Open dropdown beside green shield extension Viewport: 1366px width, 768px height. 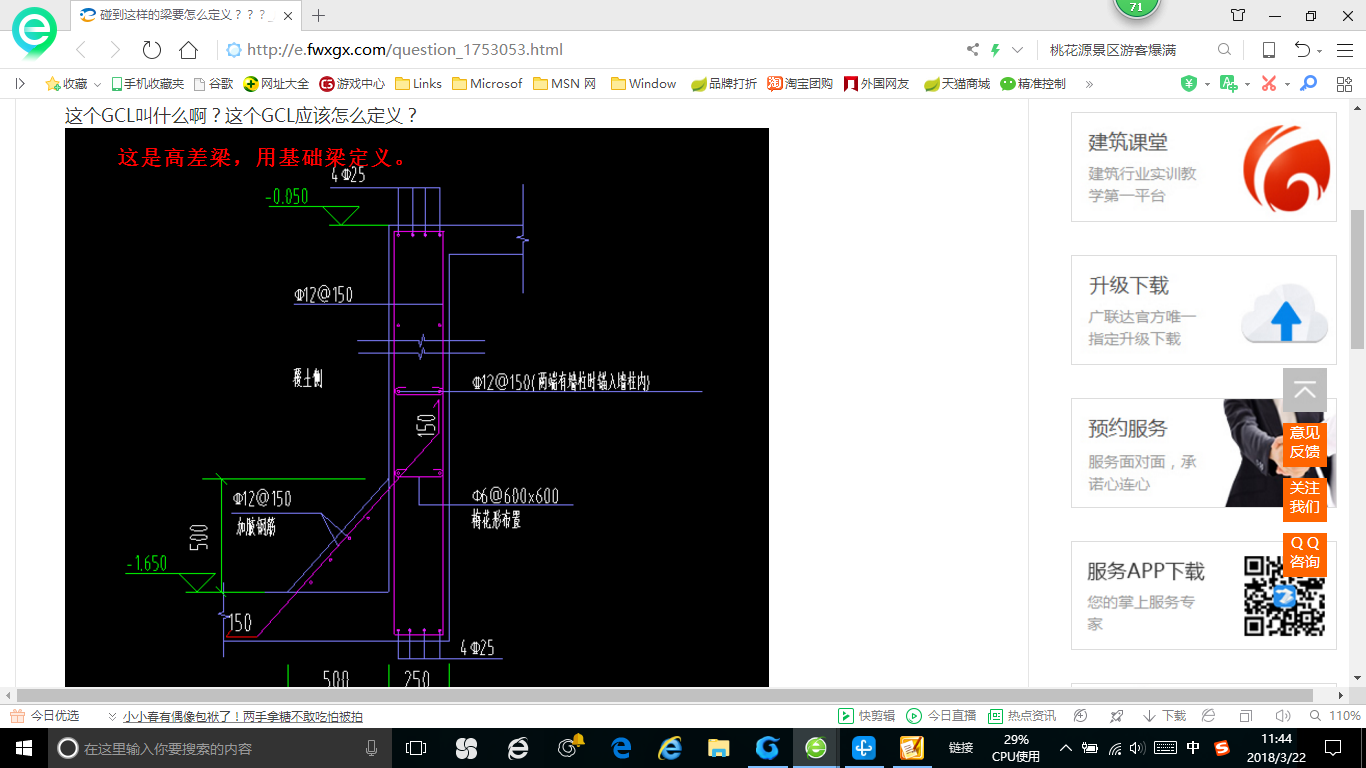1207,85
